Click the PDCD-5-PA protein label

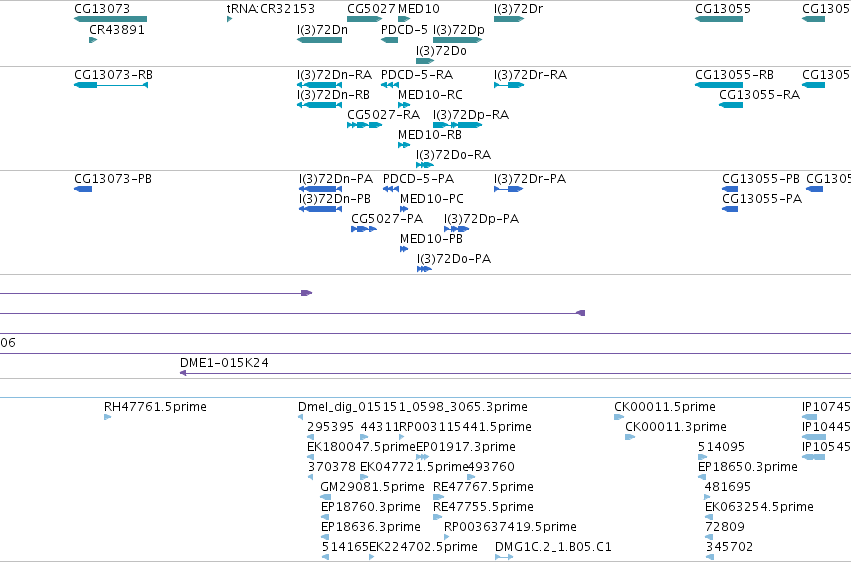click(418, 178)
